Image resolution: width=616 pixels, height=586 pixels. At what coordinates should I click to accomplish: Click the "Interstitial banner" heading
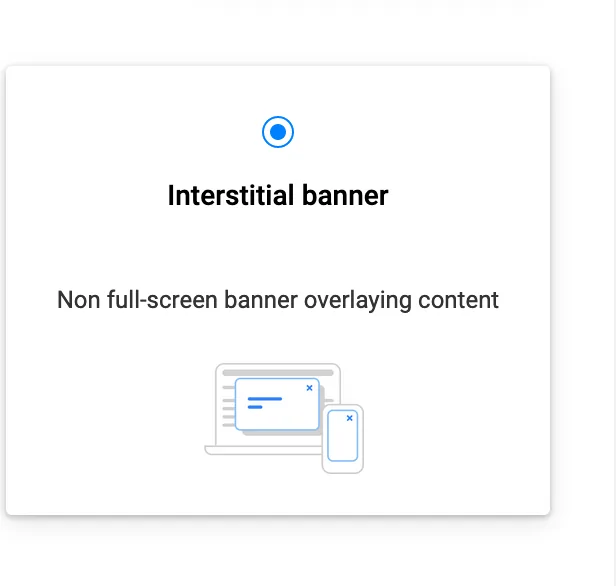click(x=277, y=195)
